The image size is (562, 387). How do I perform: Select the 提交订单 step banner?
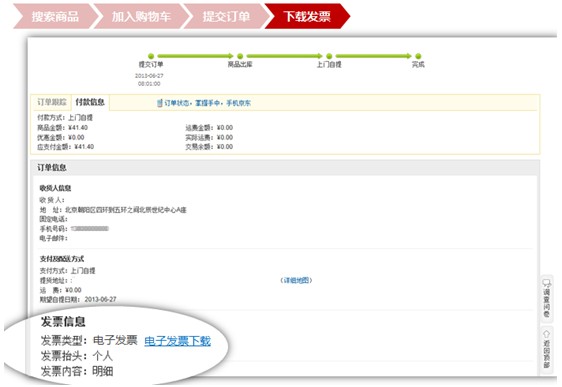226,16
